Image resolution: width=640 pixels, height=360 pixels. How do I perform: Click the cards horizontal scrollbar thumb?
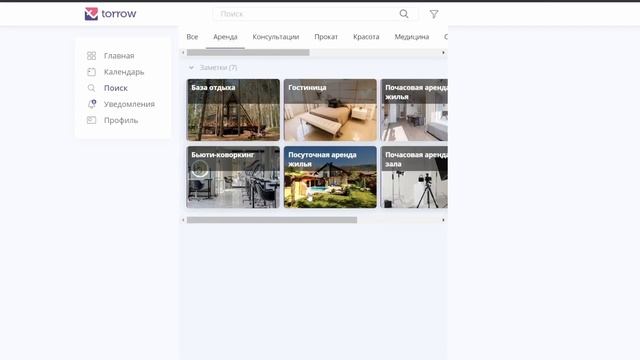click(x=272, y=220)
